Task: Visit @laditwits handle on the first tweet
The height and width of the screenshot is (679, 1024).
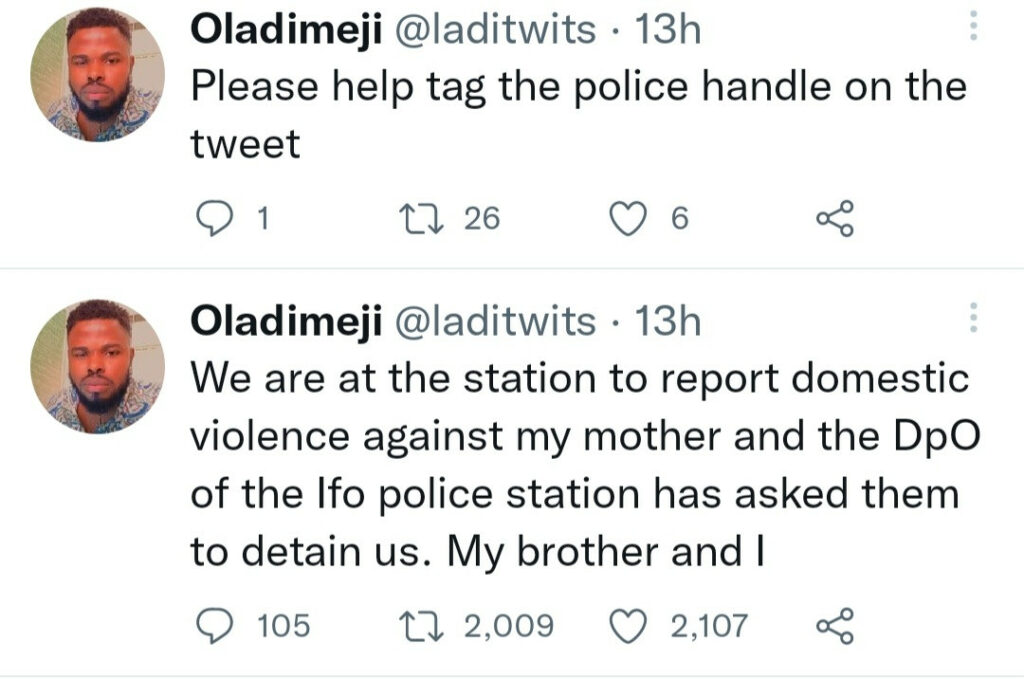Action: pyautogui.click(x=498, y=31)
